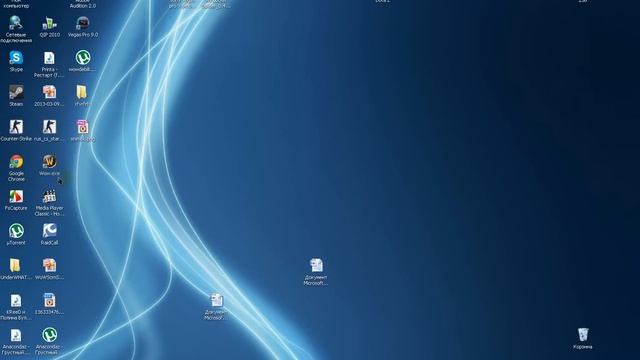Open the Skype desktop icon
Screen dimensions: 640x360
pos(16,58)
